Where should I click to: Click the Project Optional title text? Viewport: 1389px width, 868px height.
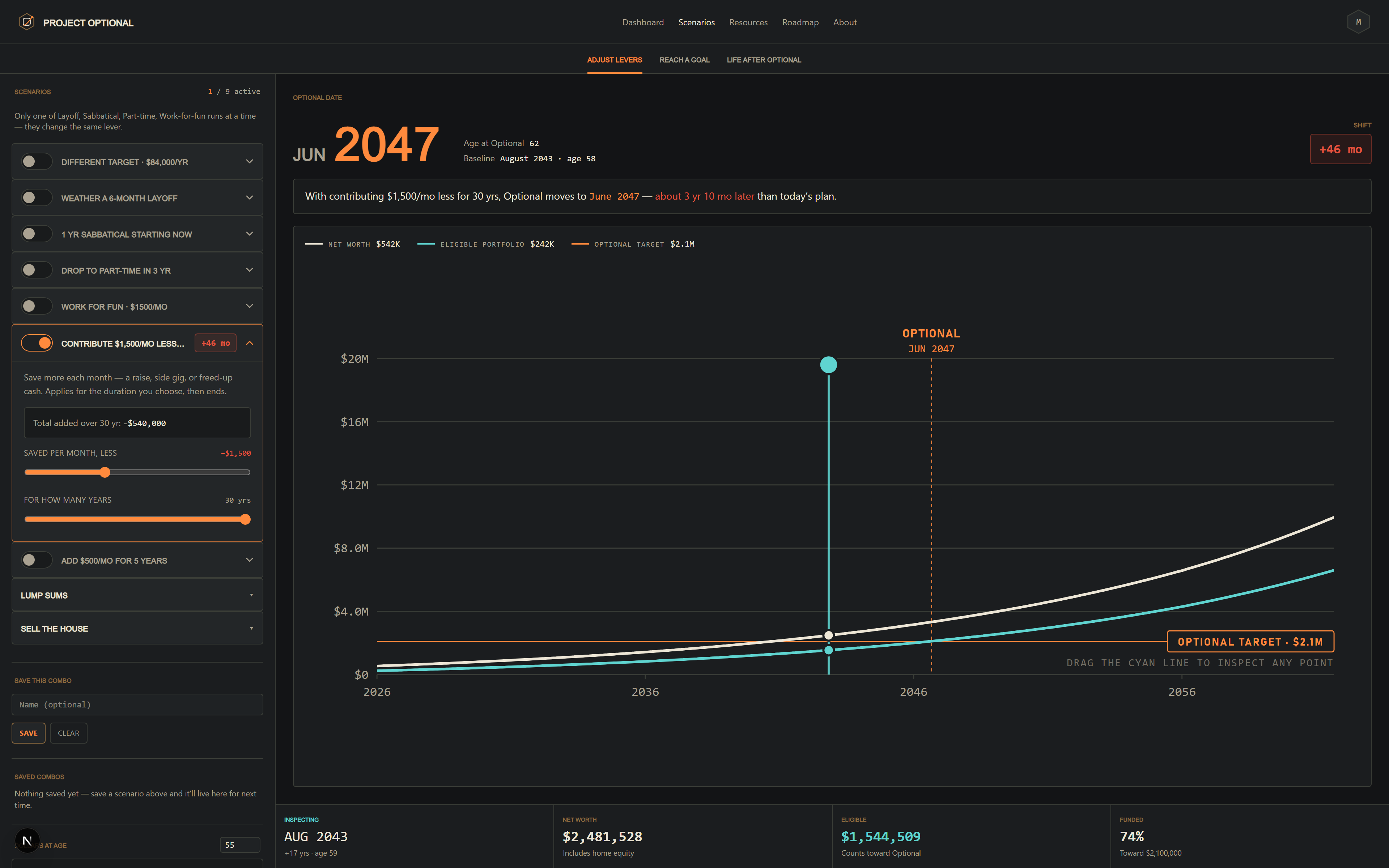tap(88, 23)
